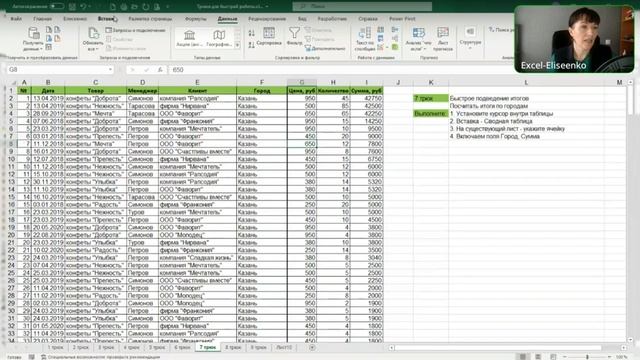Select the География data type
This screenshot has width=640, height=360.
click(219, 38)
